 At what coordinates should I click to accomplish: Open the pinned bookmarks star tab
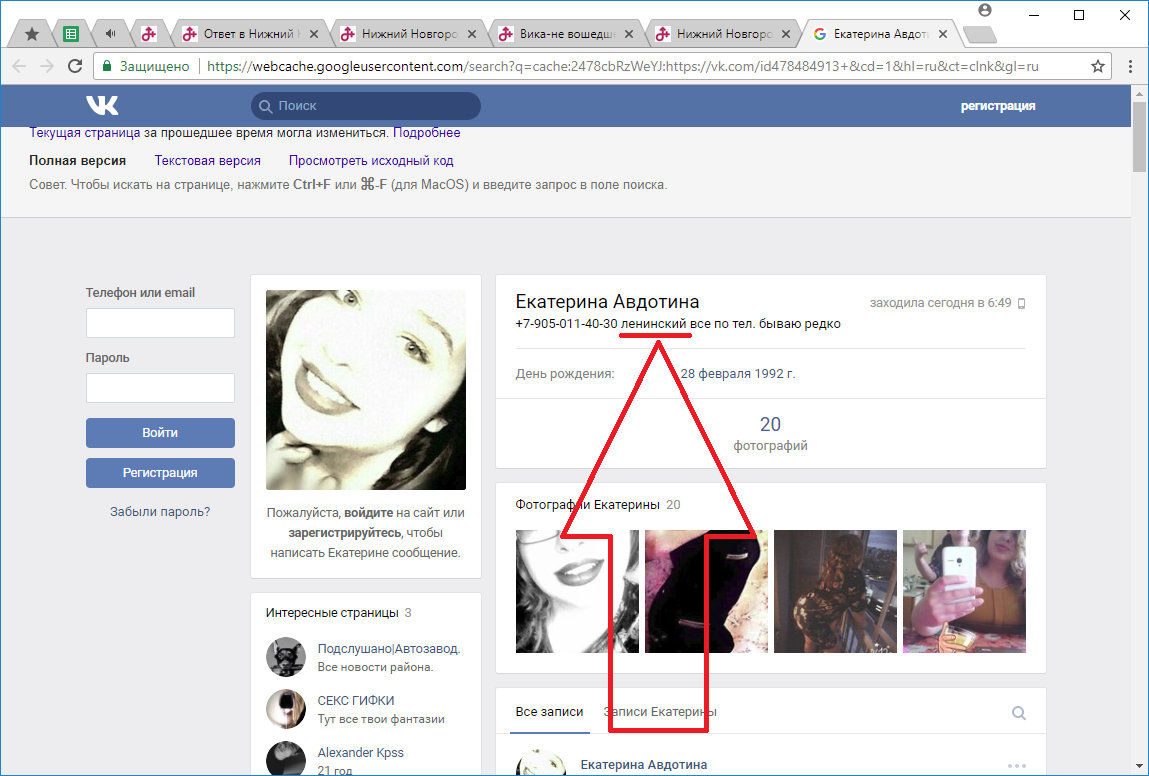pos(32,34)
